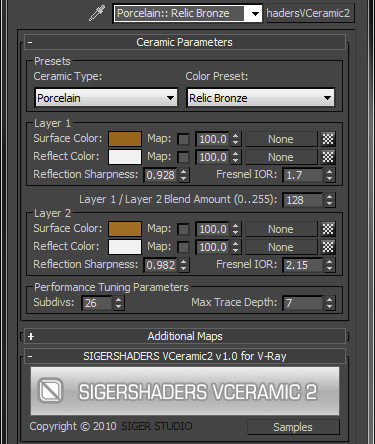Click Layer 2 Reflect Color checkered map icon
The height and width of the screenshot is (444, 375).
tap(328, 247)
